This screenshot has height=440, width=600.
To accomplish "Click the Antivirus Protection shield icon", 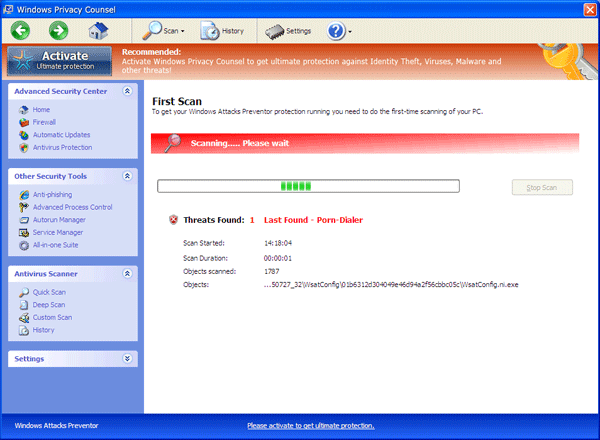I will [24, 148].
